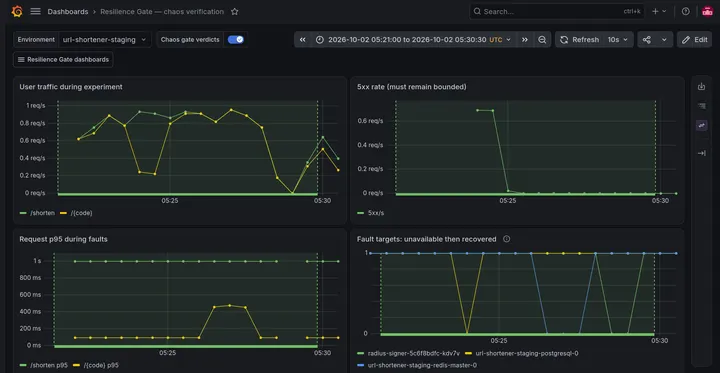This screenshot has width=720, height=373.
Task: Star this dashboard as favorite
Action: tap(235, 11)
